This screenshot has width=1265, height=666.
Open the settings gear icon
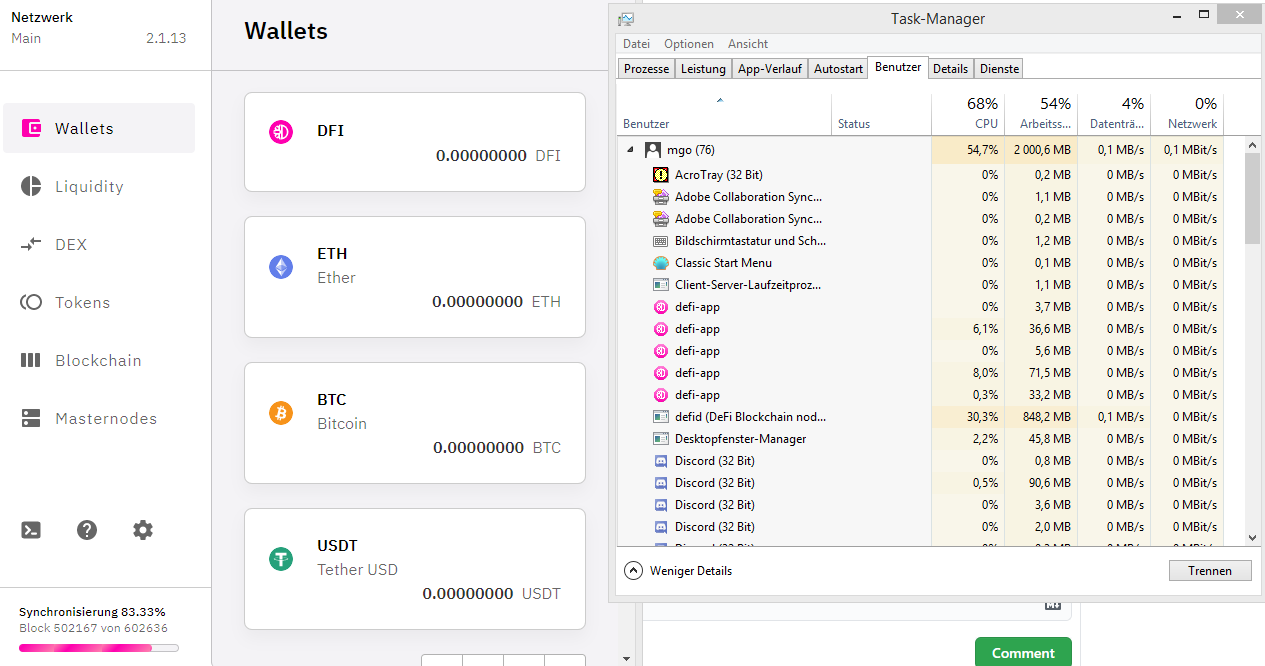tap(143, 530)
